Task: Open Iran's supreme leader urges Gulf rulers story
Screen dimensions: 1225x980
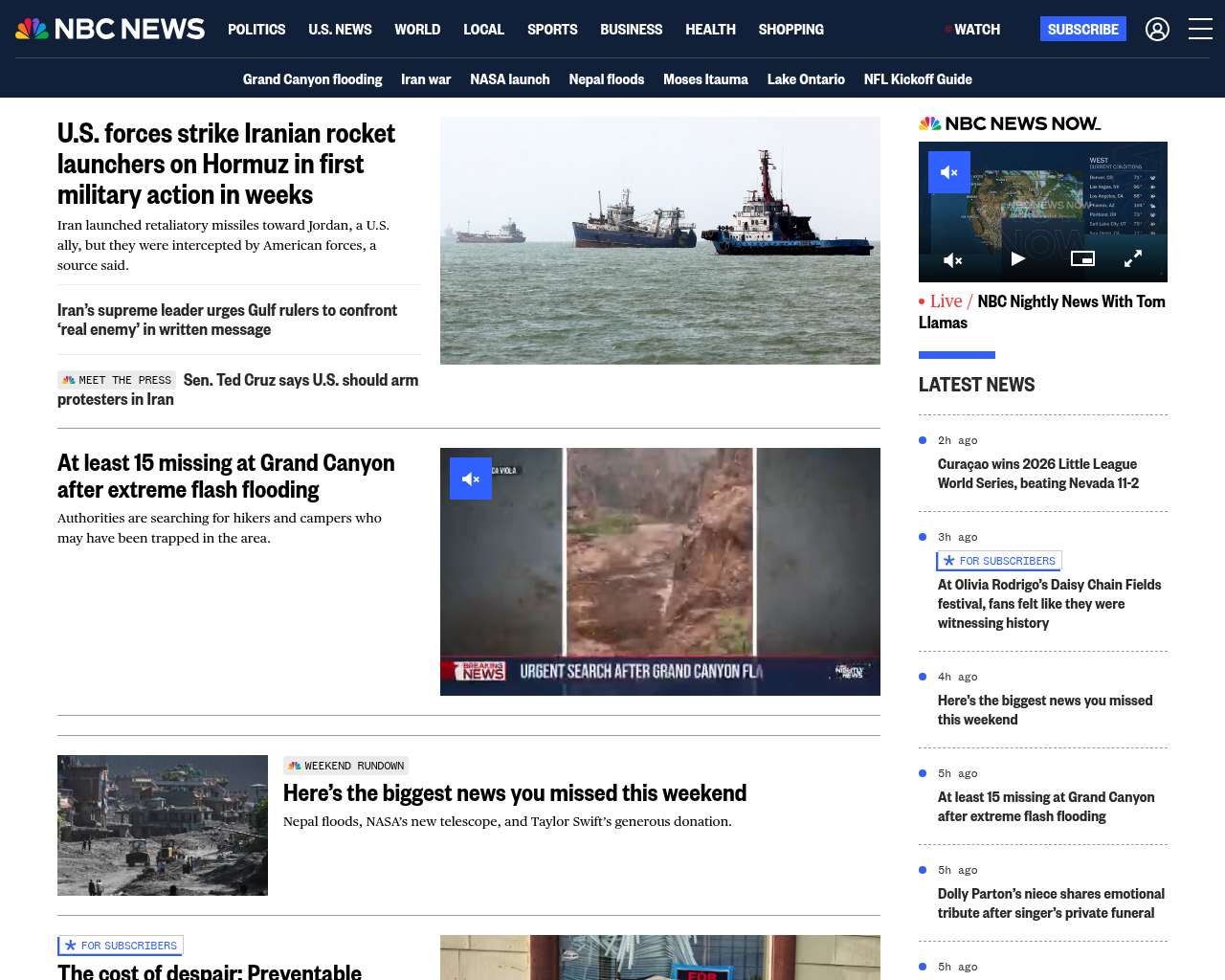Action: (x=227, y=320)
